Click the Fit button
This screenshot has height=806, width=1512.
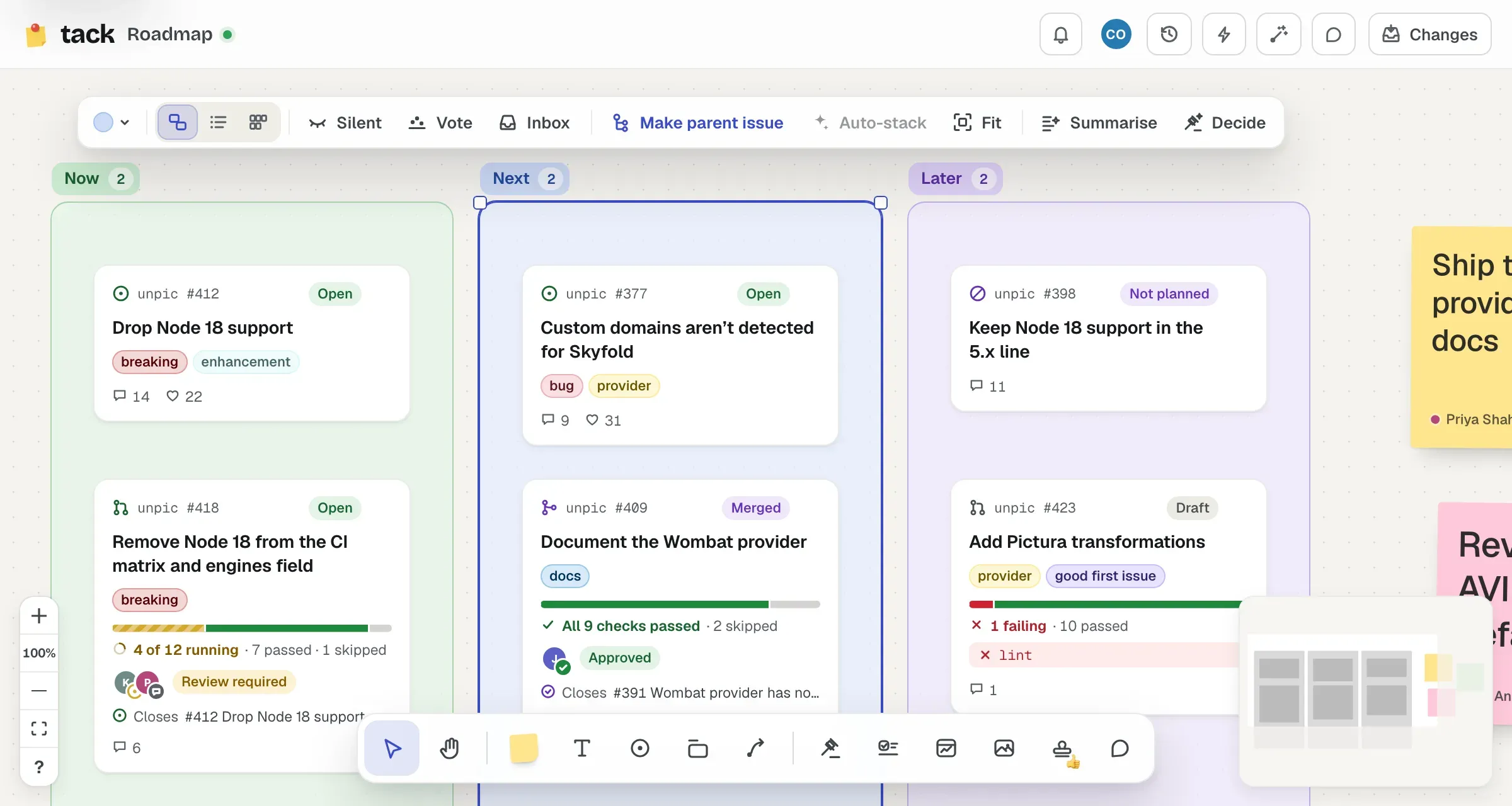(977, 123)
